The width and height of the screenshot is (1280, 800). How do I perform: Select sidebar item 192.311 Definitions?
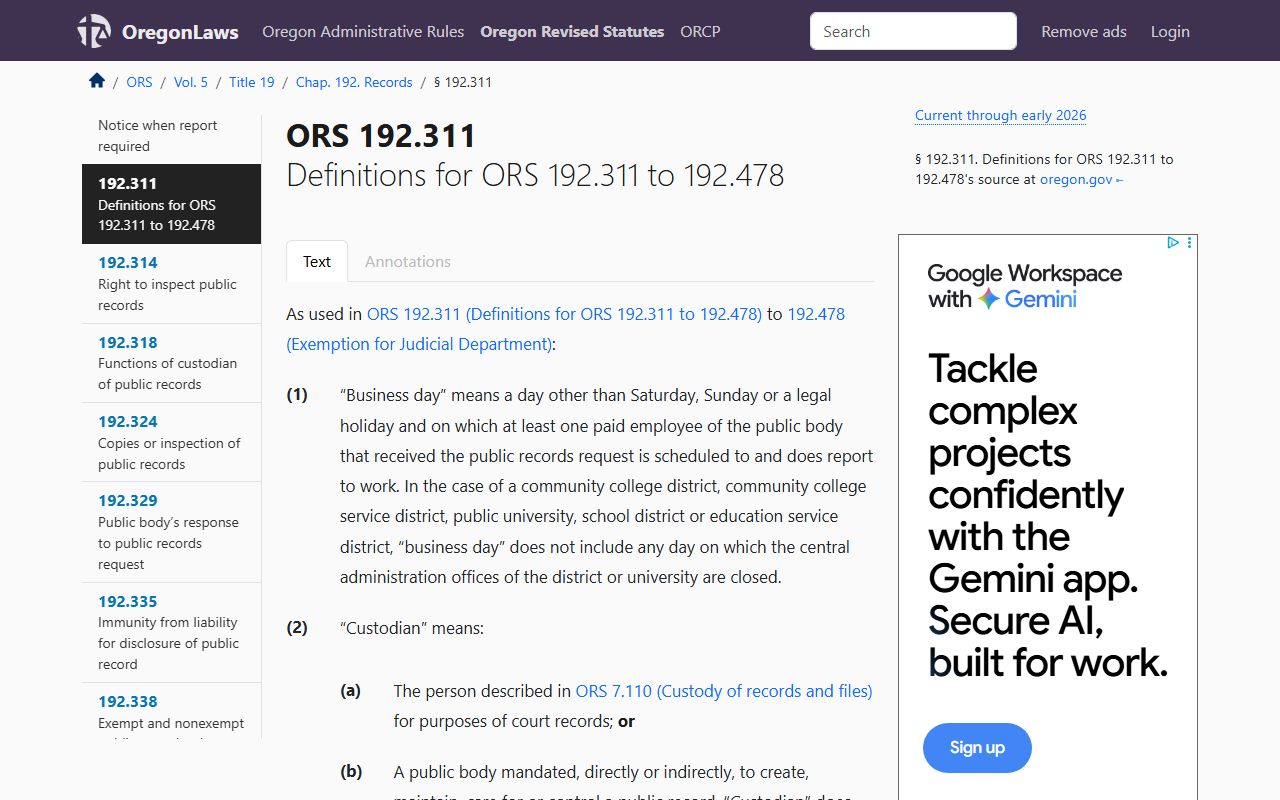(171, 204)
